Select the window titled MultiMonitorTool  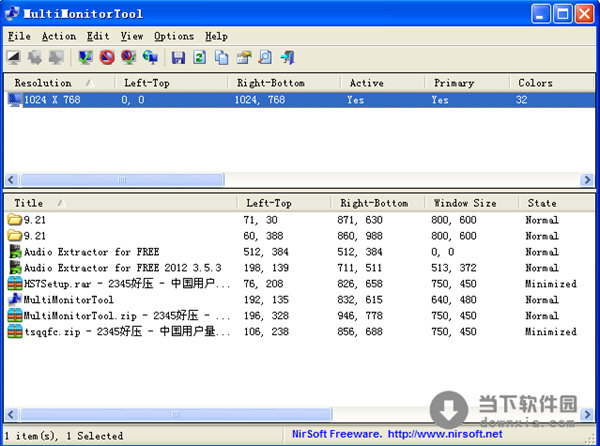pyautogui.click(x=69, y=300)
